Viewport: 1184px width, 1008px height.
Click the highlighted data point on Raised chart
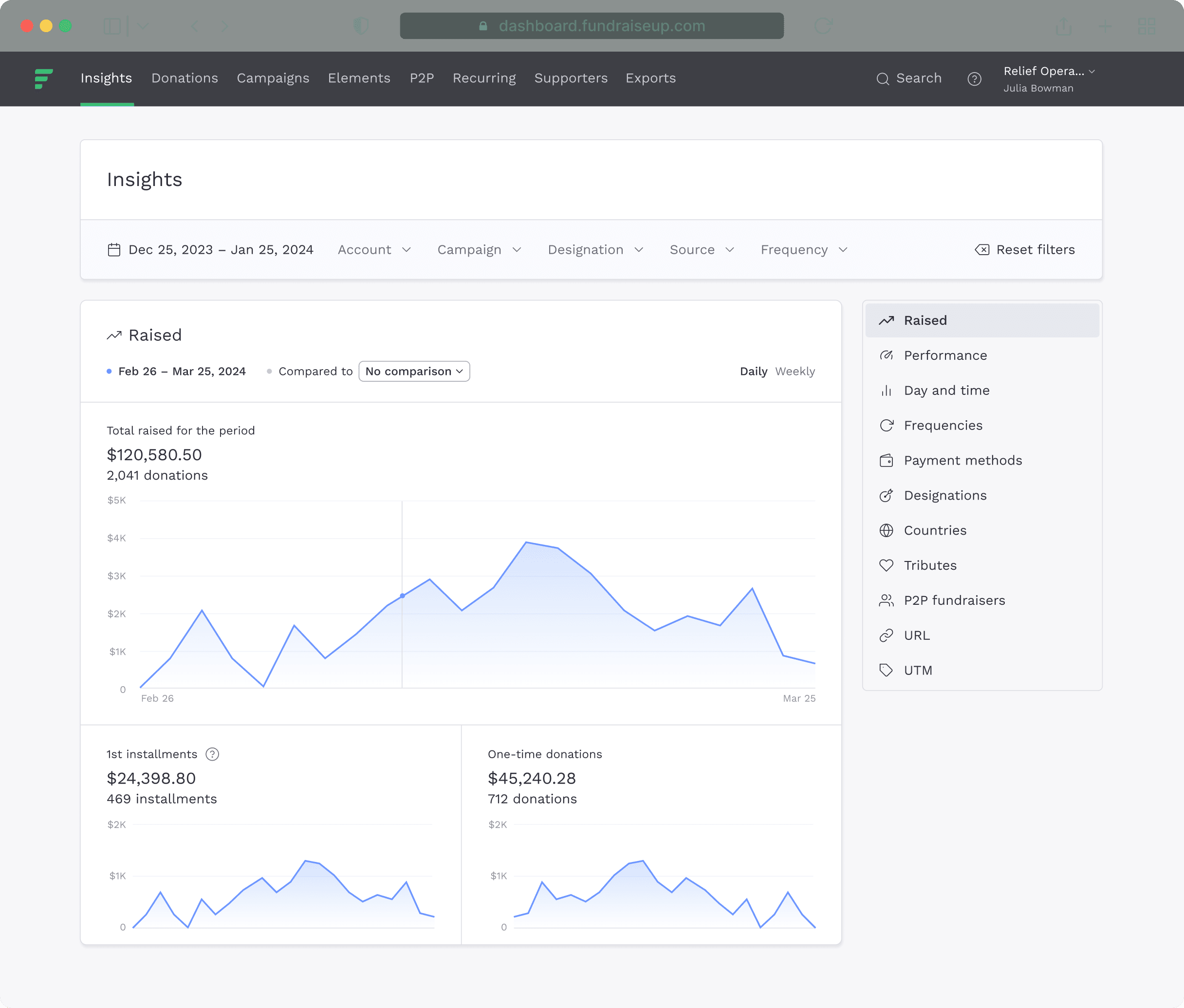[402, 596]
